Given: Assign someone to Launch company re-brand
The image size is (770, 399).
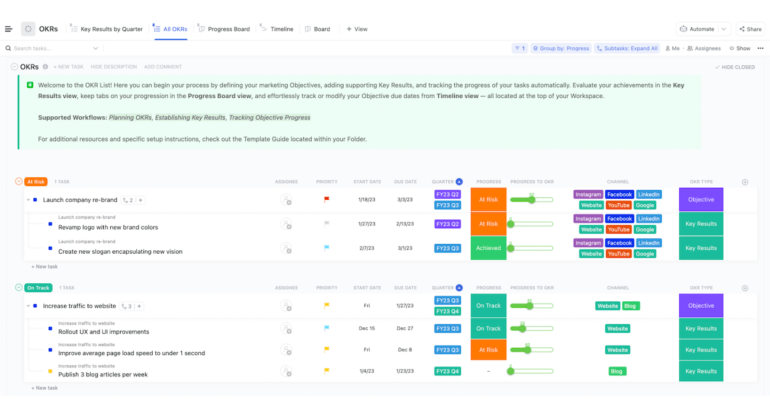Looking at the screenshot, I should (x=286, y=200).
